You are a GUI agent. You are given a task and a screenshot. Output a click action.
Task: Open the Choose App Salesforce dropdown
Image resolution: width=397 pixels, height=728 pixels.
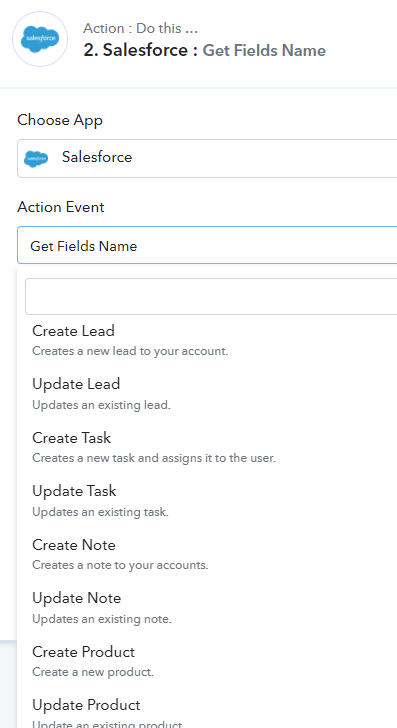tap(207, 158)
